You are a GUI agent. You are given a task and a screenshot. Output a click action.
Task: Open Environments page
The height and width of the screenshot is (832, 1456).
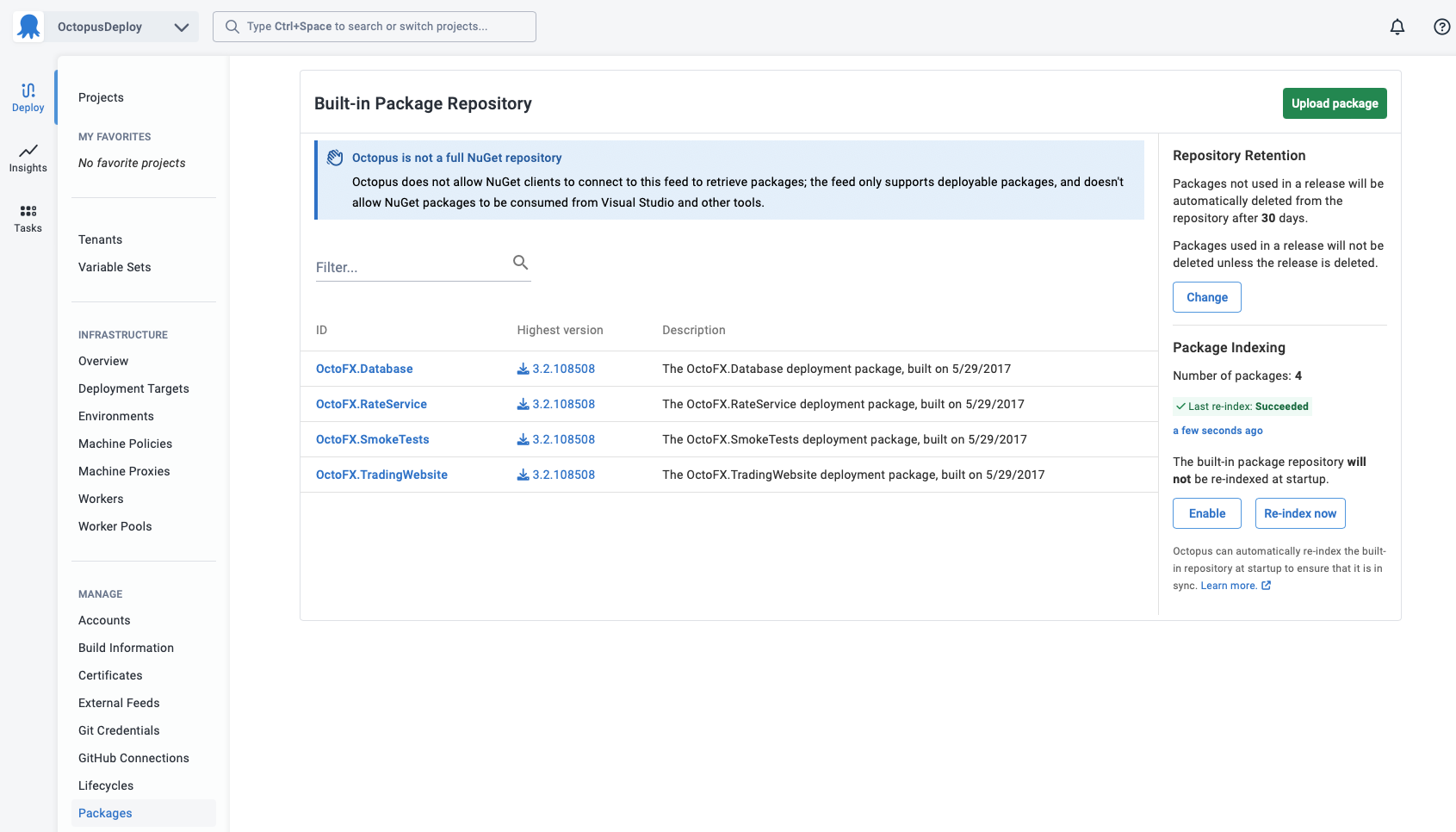(116, 416)
